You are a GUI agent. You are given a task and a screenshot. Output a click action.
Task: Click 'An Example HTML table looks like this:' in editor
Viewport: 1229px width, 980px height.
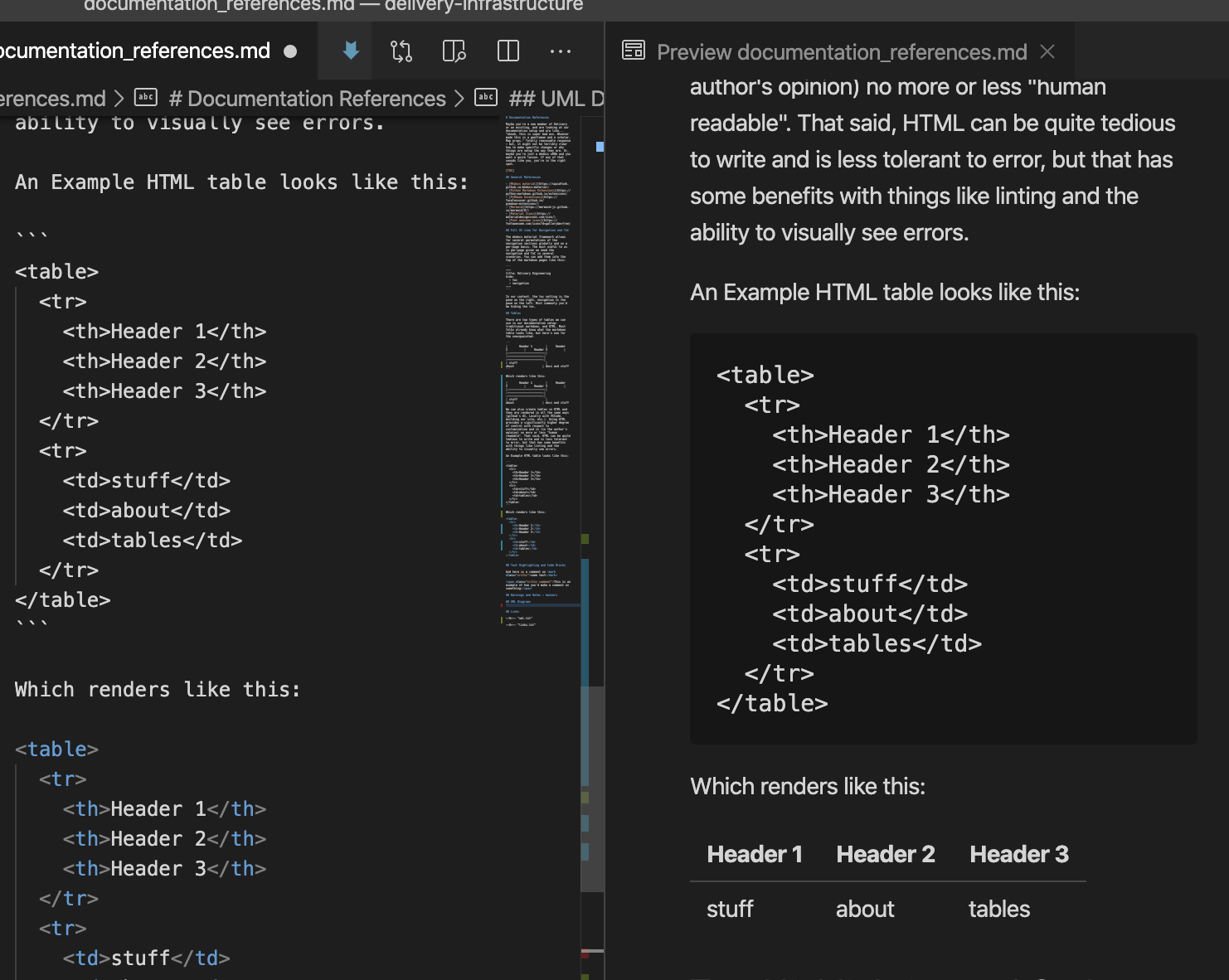tap(241, 182)
